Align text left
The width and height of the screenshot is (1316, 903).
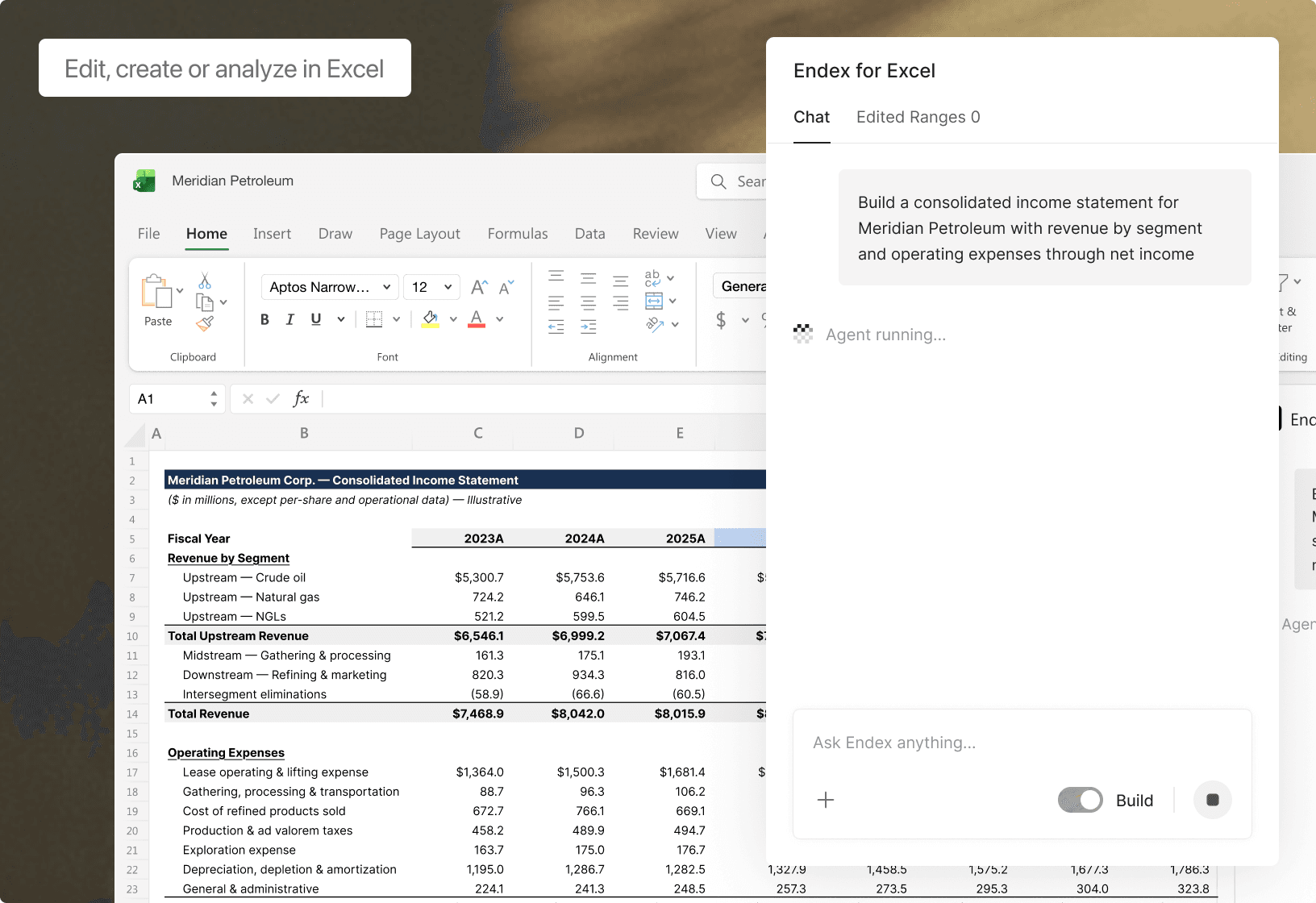pyautogui.click(x=556, y=303)
